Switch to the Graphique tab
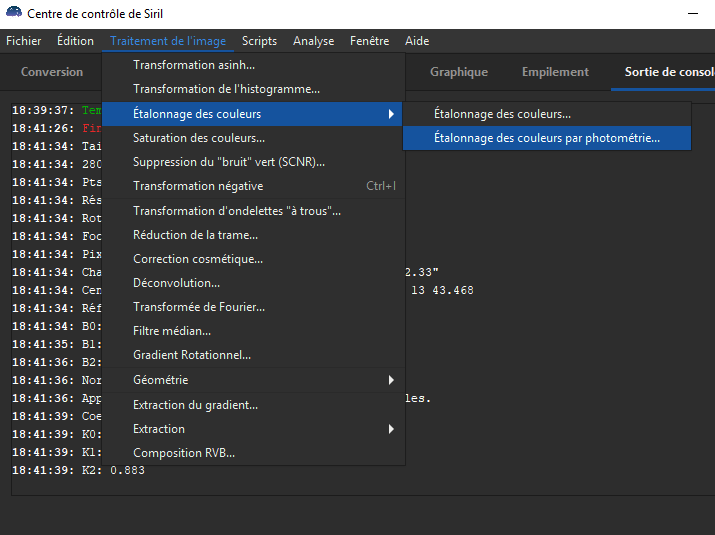 pyautogui.click(x=459, y=72)
